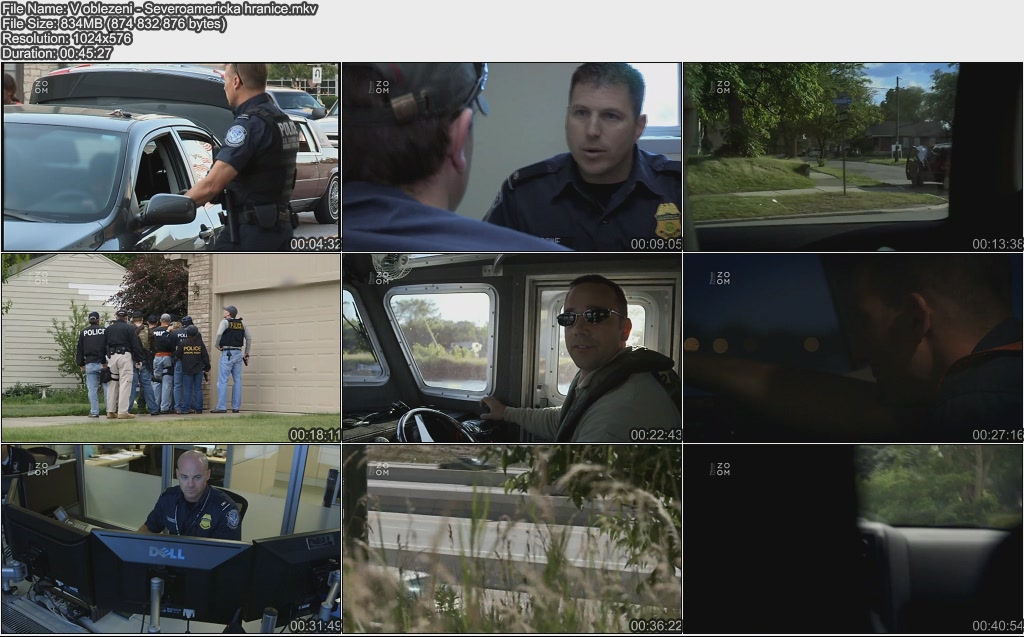The image size is (1024, 637).
Task: Click the ZOOM logo on the 00:27:16 frame
Action: click(x=720, y=277)
